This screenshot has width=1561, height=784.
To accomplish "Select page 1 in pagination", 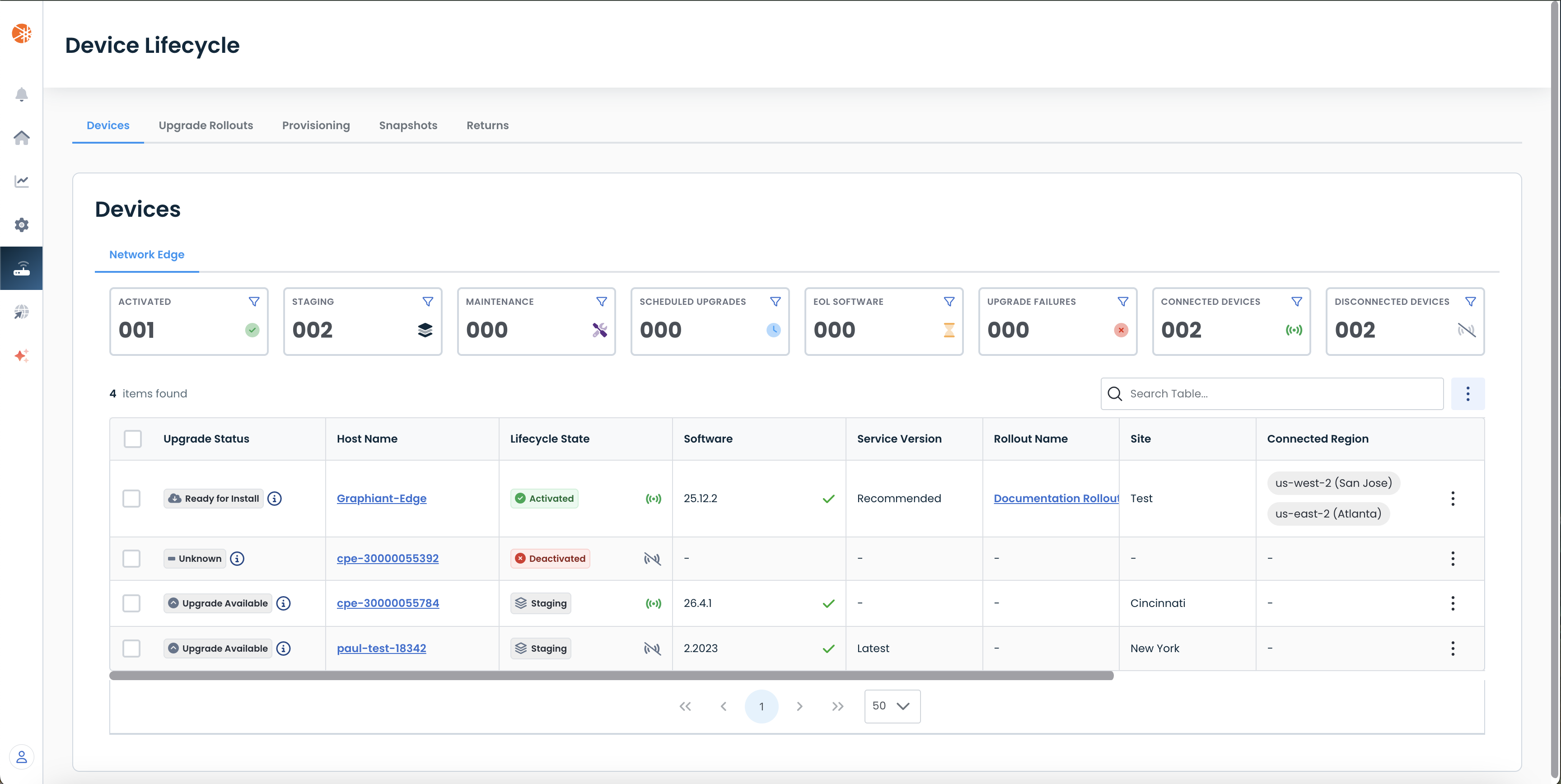I will 762,706.
